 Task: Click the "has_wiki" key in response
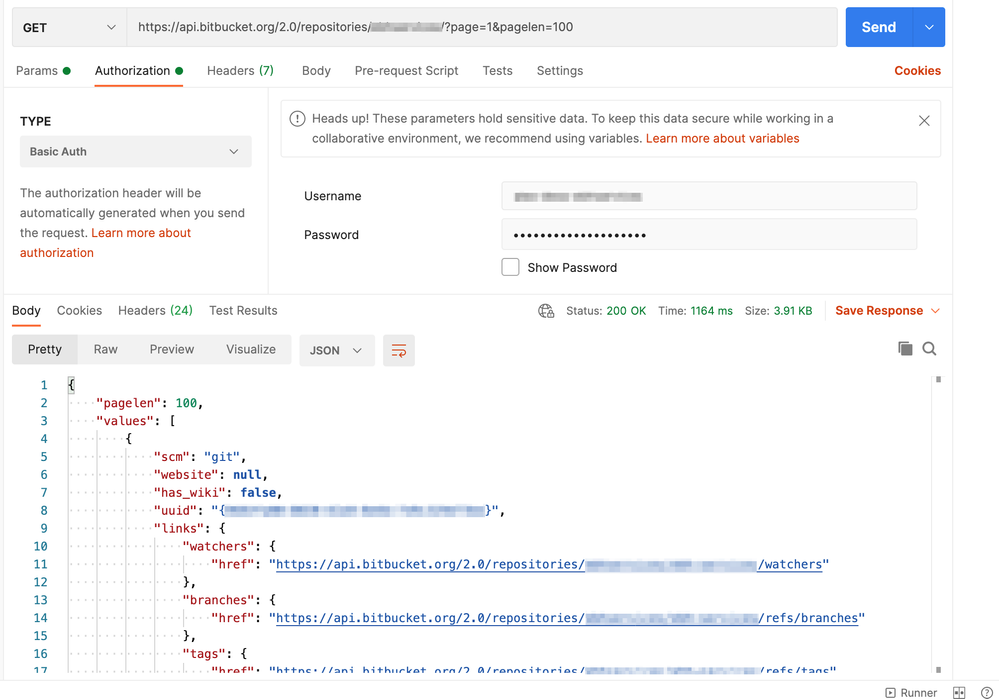pyautogui.click(x=190, y=493)
